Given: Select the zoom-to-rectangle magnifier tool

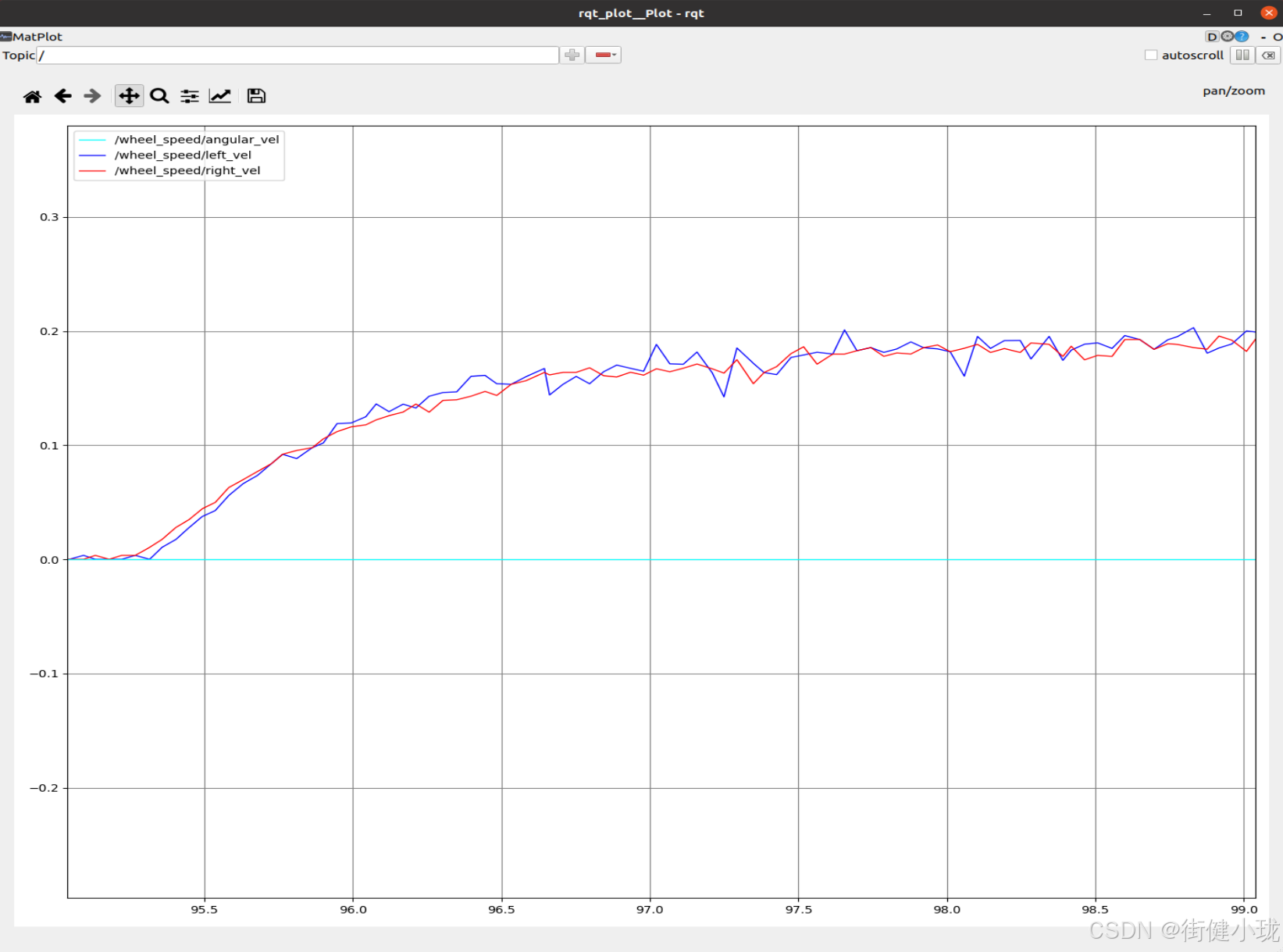Looking at the screenshot, I should (x=159, y=96).
